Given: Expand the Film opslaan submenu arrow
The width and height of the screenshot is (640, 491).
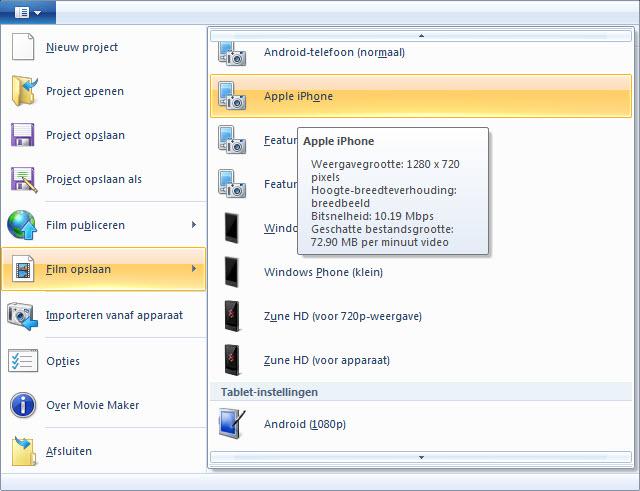Looking at the screenshot, I should [x=194, y=269].
